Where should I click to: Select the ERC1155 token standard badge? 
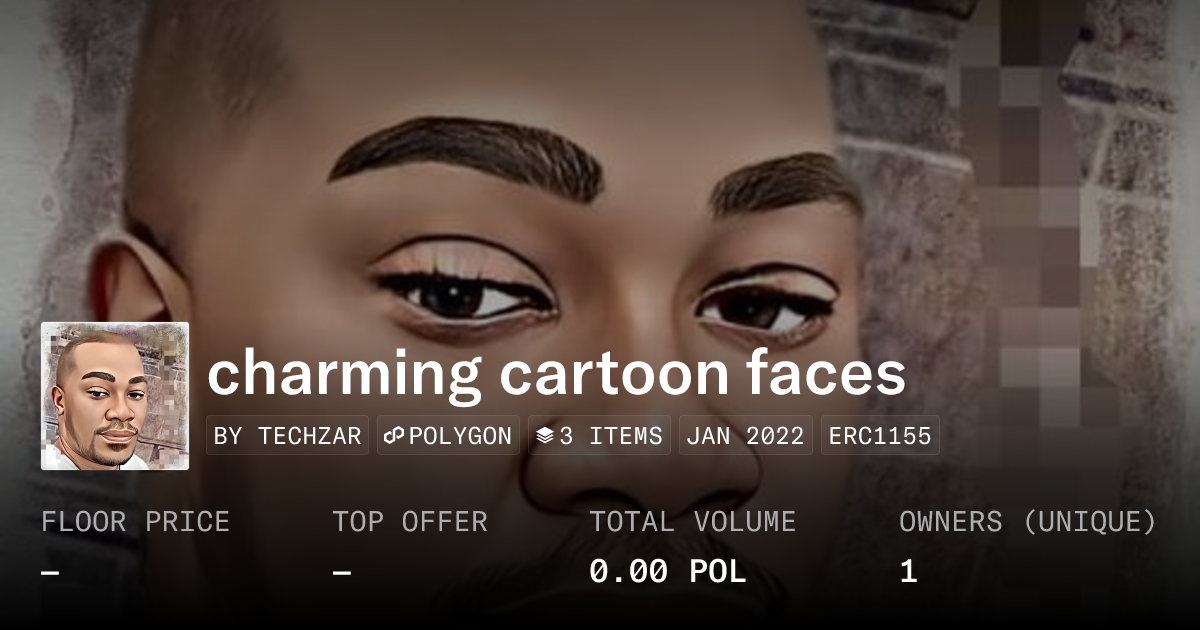(880, 436)
